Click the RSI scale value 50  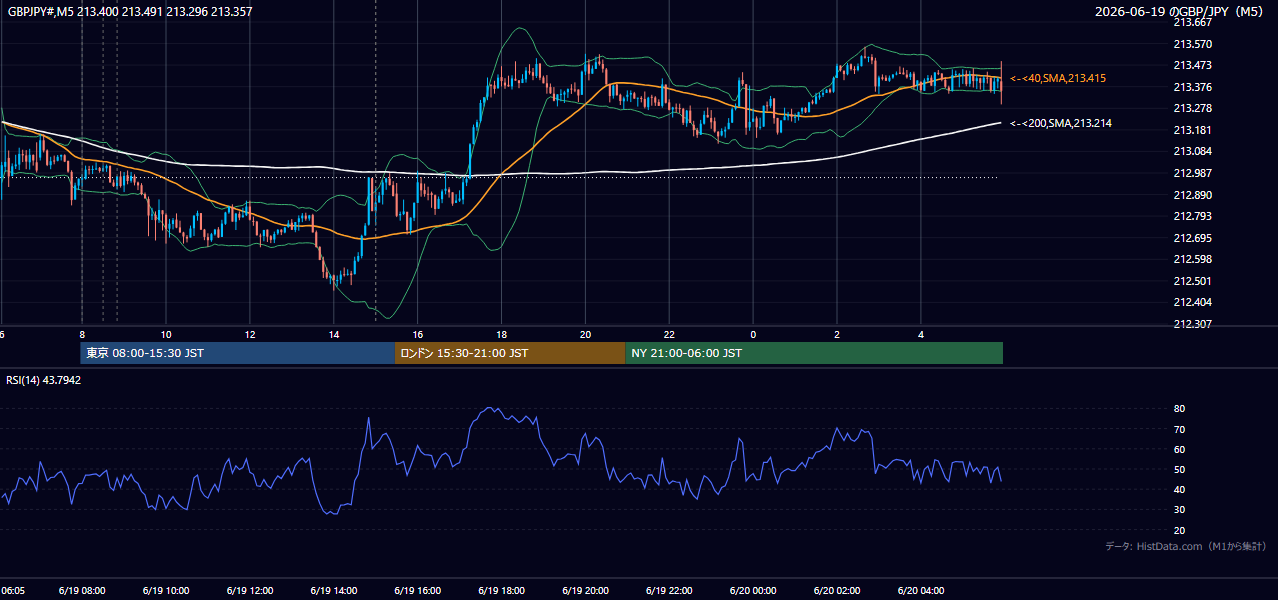tap(1179, 469)
